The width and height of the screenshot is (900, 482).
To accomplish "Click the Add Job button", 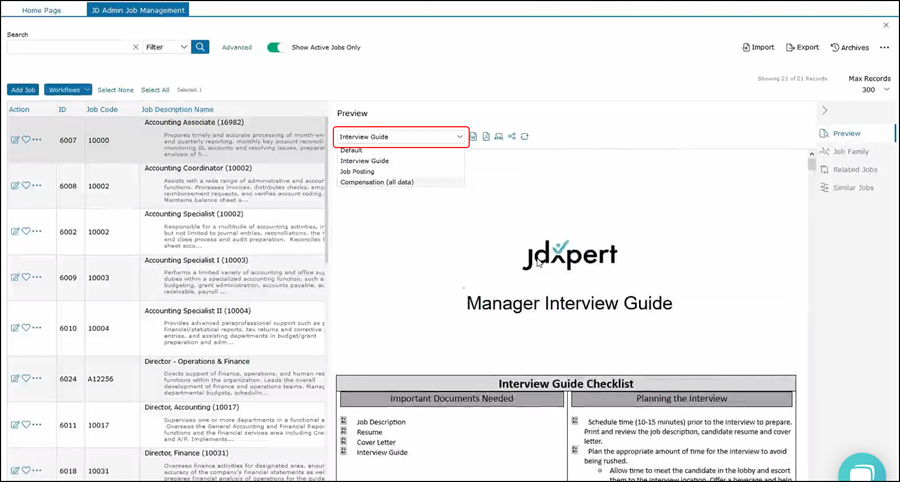I will click(x=23, y=90).
